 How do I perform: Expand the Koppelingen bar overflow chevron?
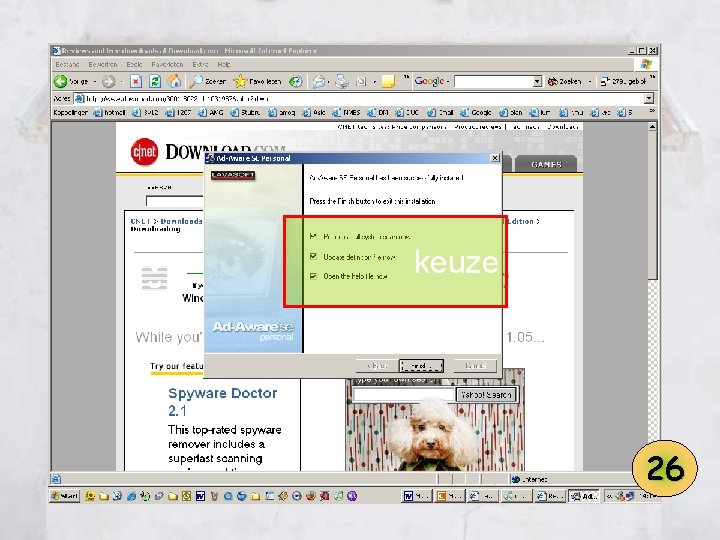tap(652, 111)
